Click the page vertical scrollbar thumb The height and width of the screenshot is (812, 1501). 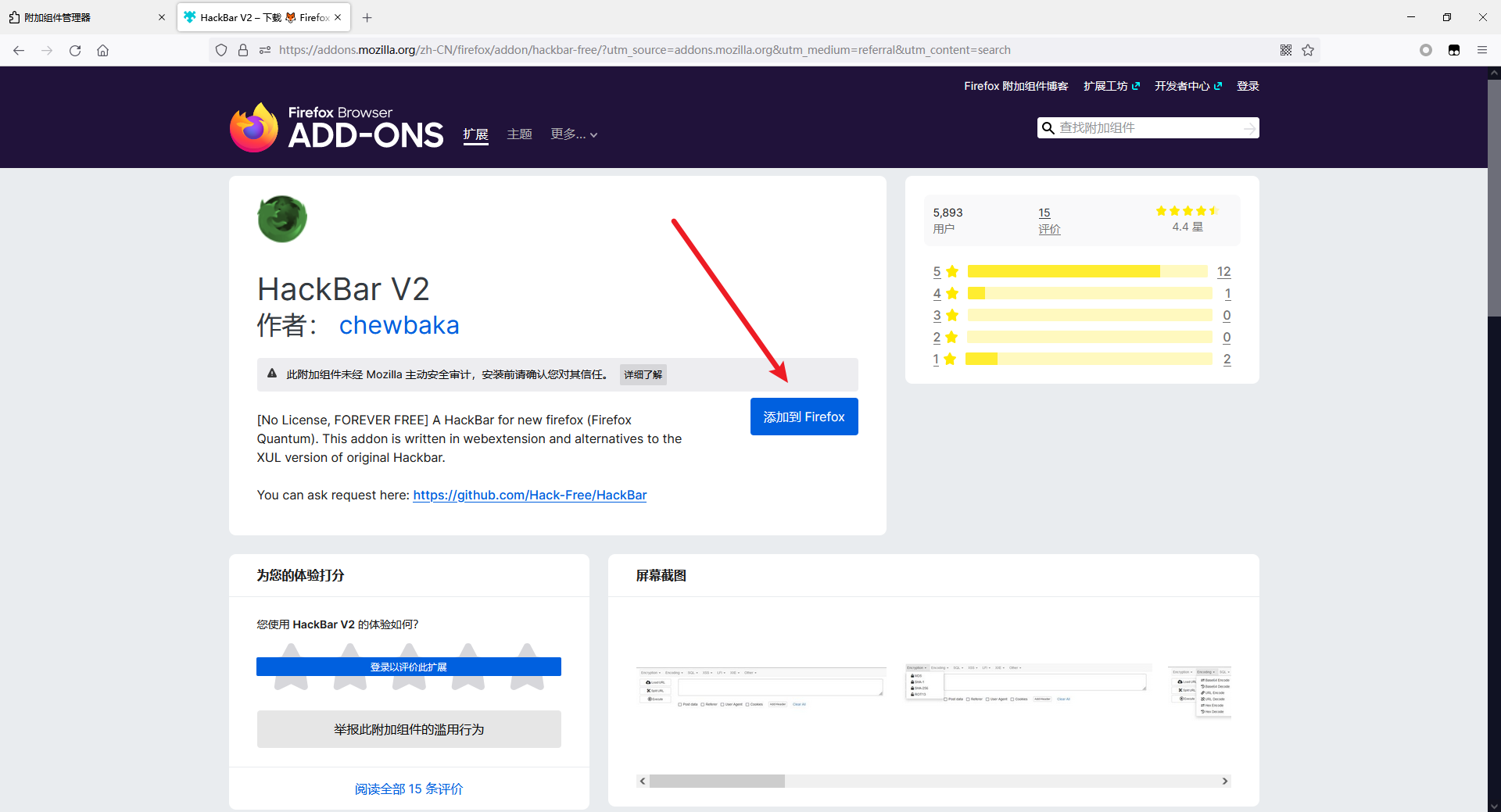coord(1494,197)
